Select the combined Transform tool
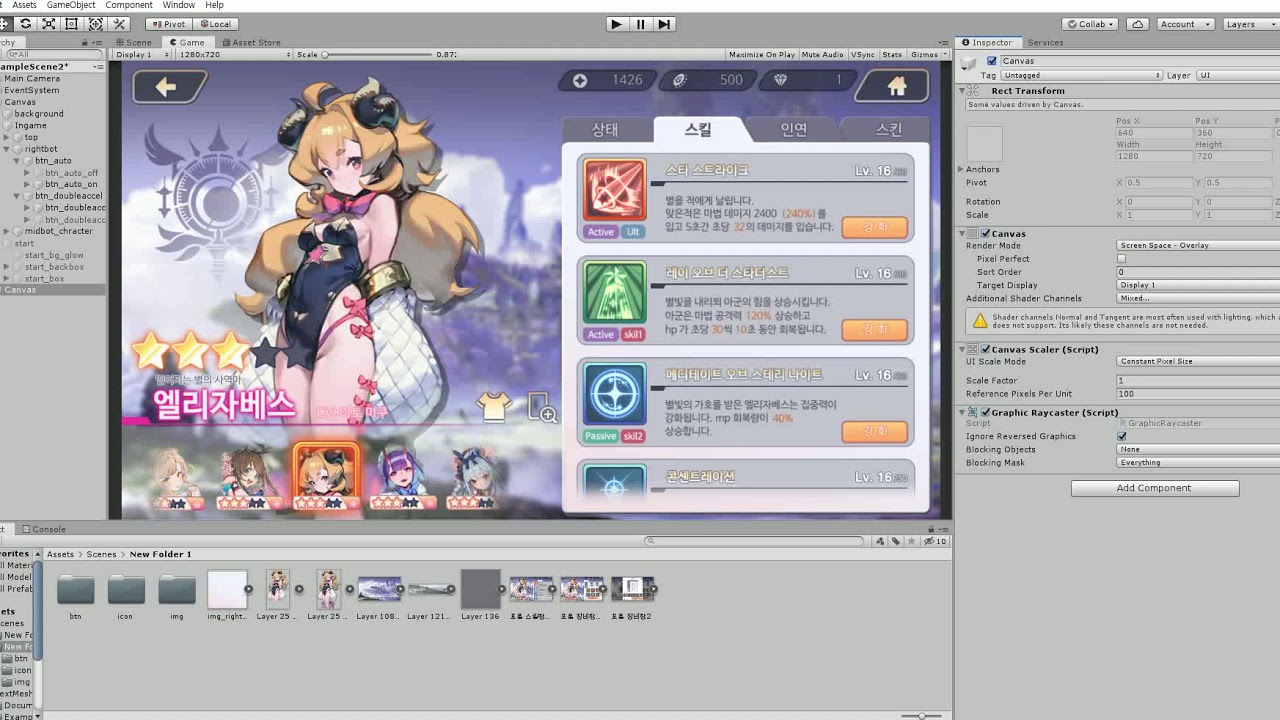This screenshot has height=720, width=1280. (x=96, y=24)
